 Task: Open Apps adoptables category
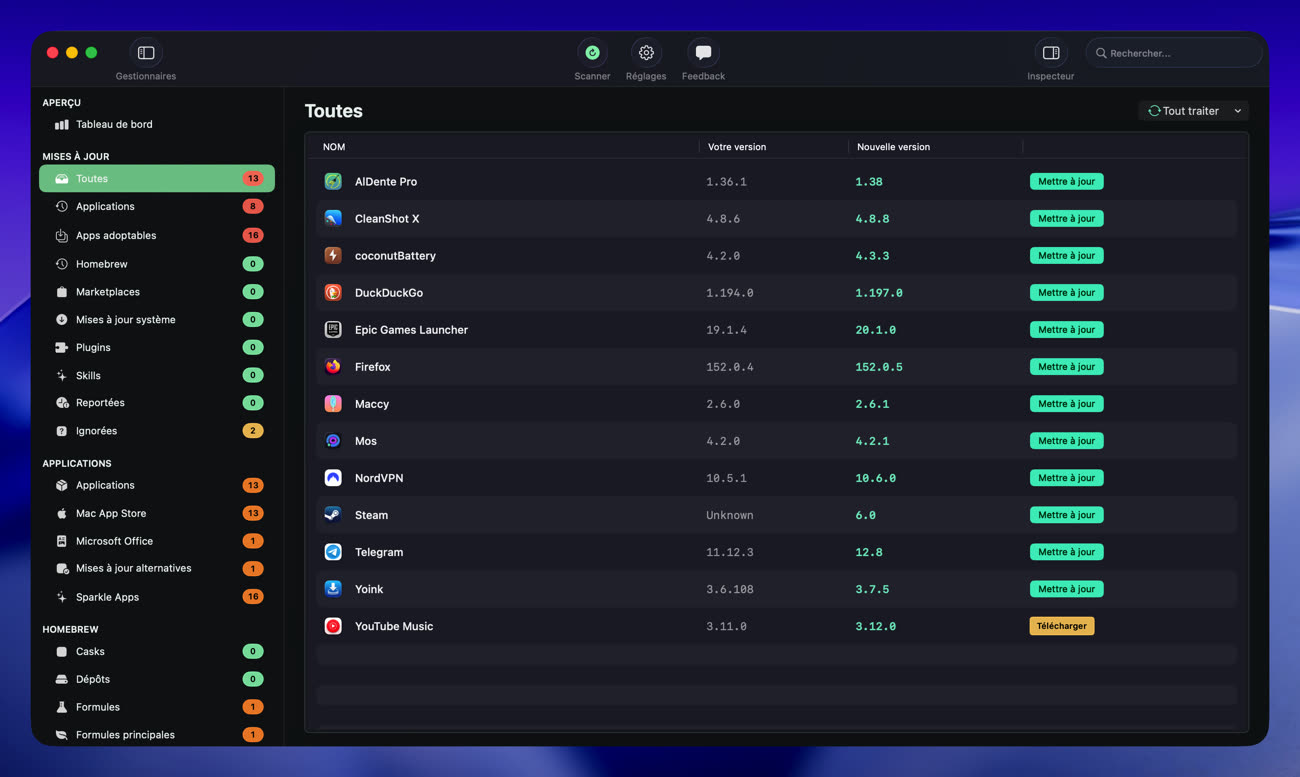[x=157, y=236]
